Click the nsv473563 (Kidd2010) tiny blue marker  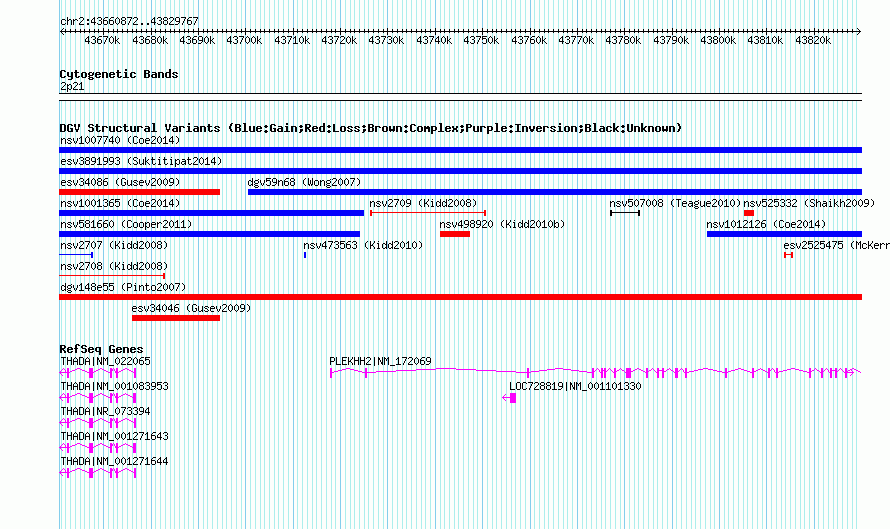[x=305, y=255]
